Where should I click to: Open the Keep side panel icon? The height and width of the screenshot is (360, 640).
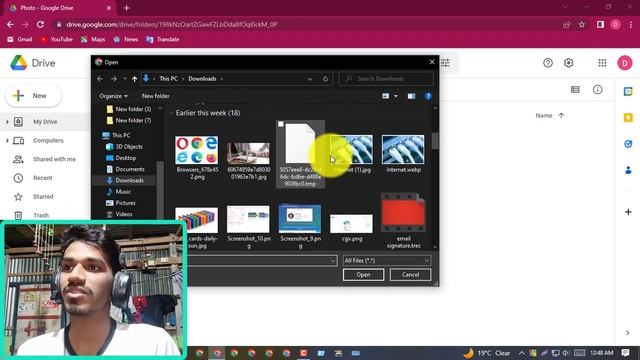point(628,118)
